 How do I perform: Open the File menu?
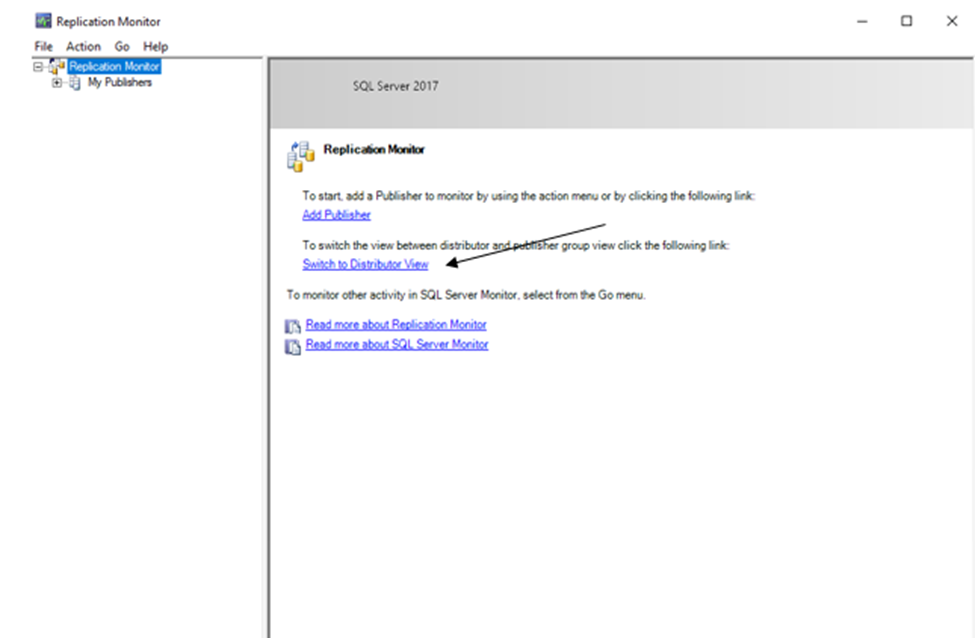(x=44, y=47)
